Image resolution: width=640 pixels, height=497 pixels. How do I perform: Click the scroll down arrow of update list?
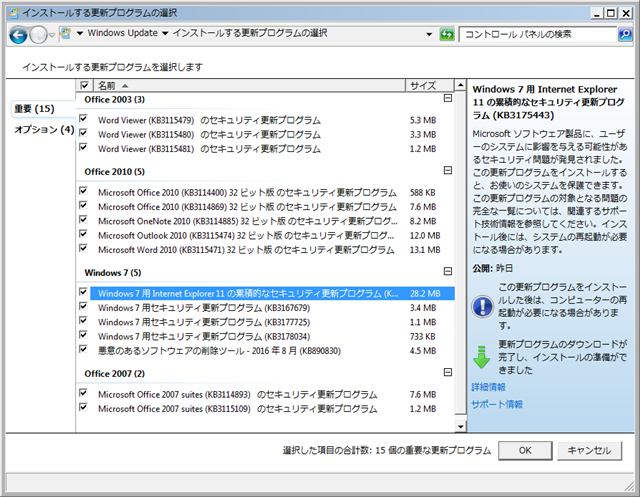point(460,427)
